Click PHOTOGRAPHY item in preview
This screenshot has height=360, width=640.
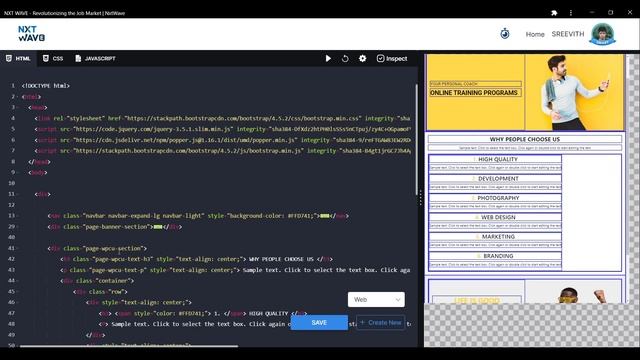[x=495, y=198]
